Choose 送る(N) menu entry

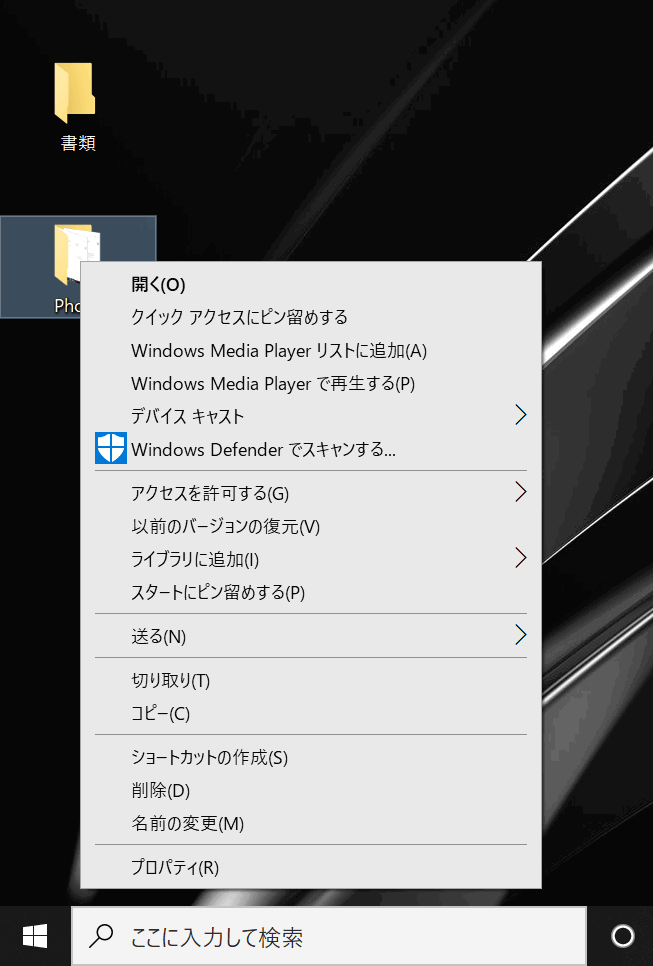tap(311, 636)
